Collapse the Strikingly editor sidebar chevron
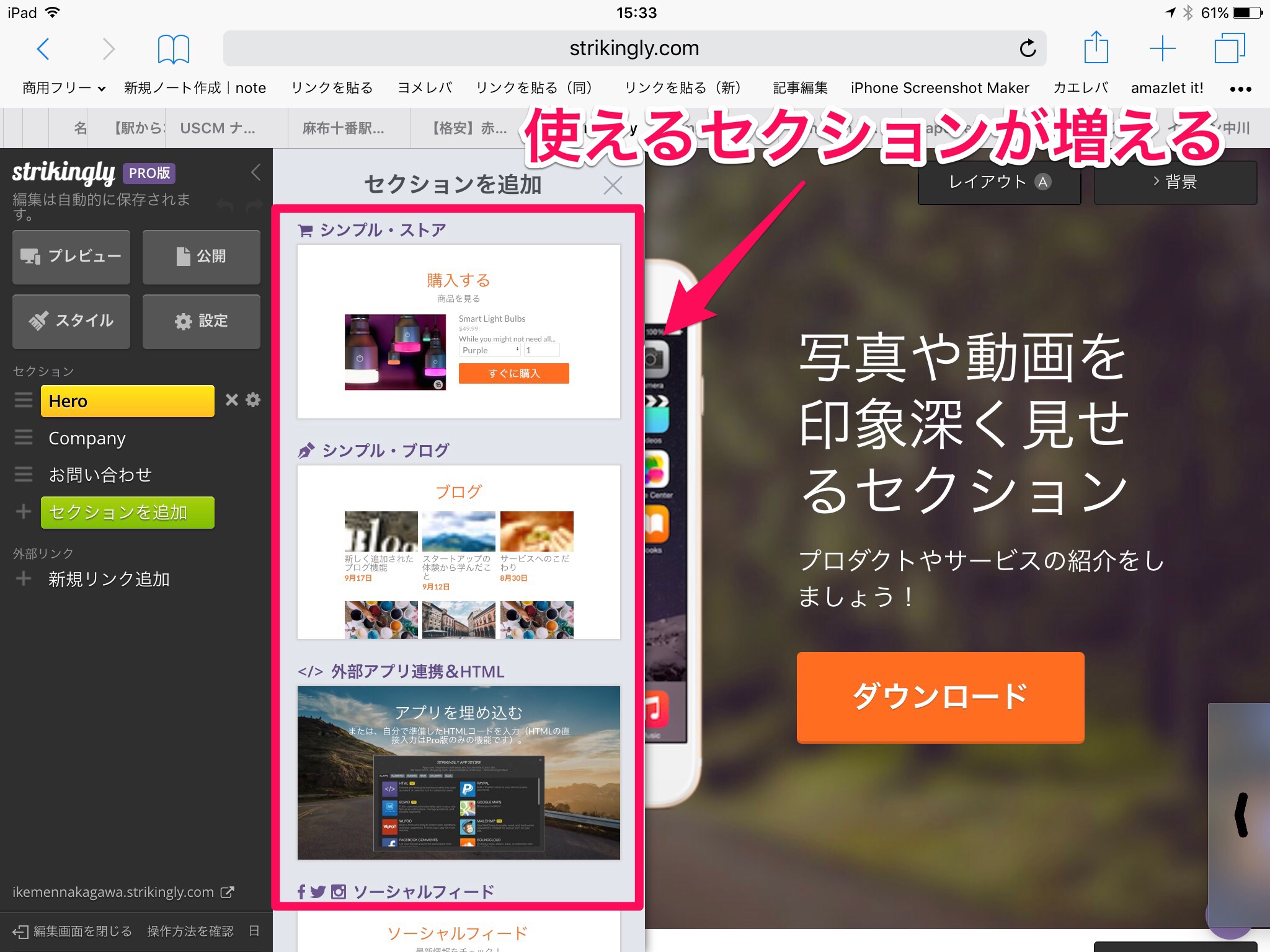The width and height of the screenshot is (1270, 952). click(255, 172)
